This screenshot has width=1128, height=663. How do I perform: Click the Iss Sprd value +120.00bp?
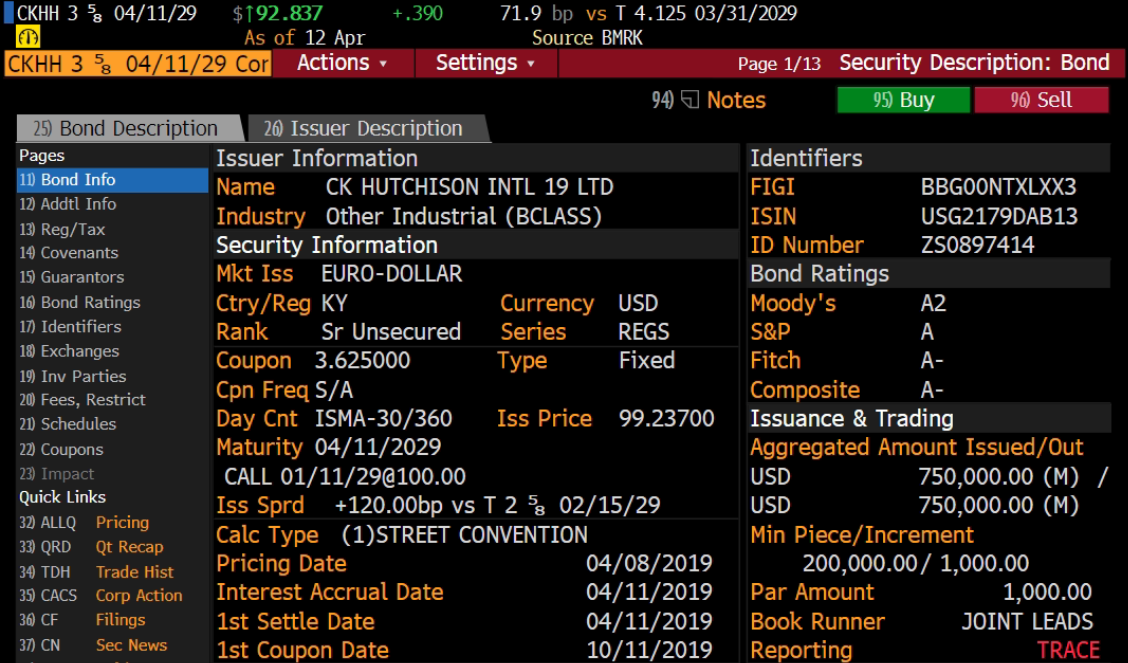point(388,506)
